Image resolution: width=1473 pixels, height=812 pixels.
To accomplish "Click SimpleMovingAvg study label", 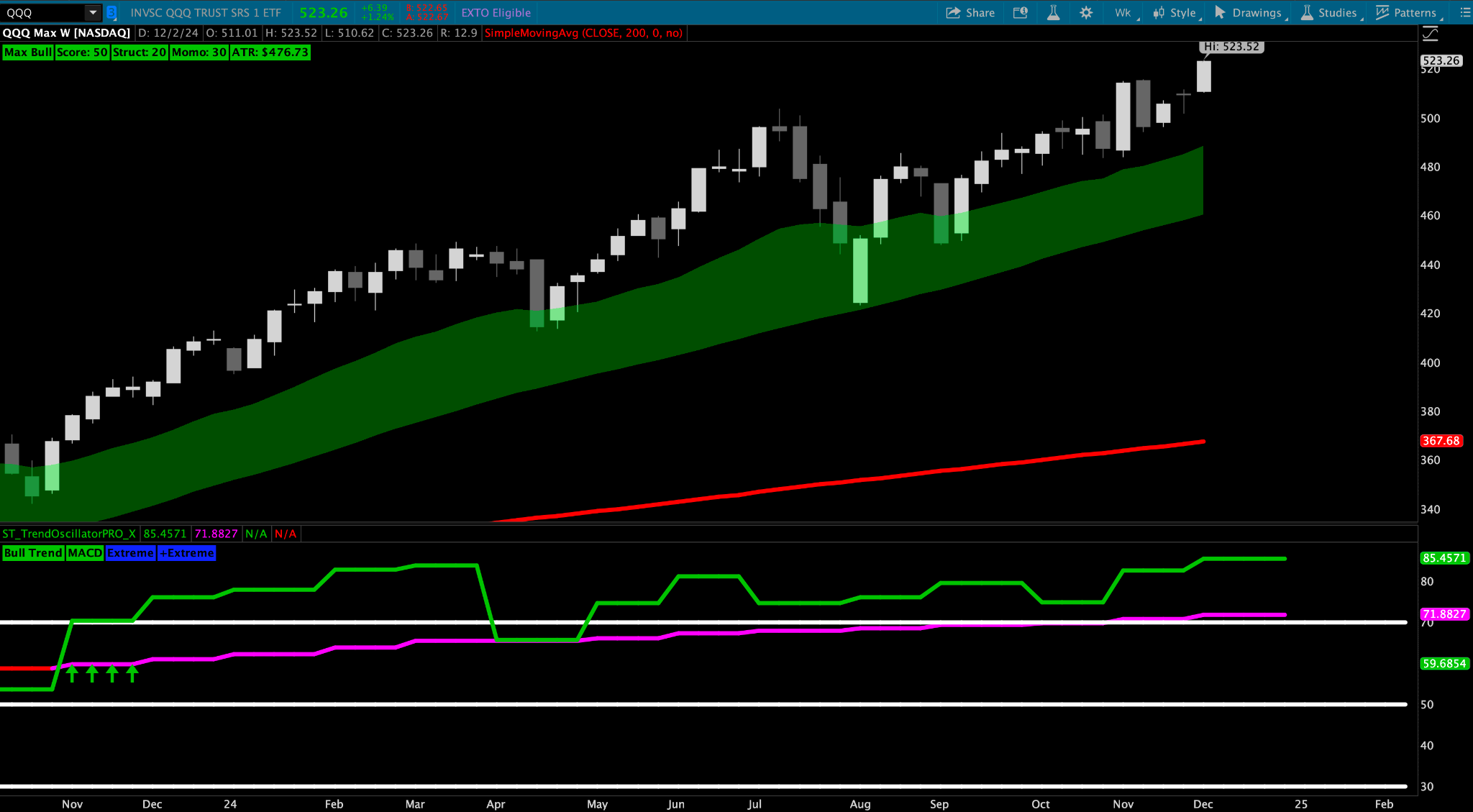I will point(583,32).
